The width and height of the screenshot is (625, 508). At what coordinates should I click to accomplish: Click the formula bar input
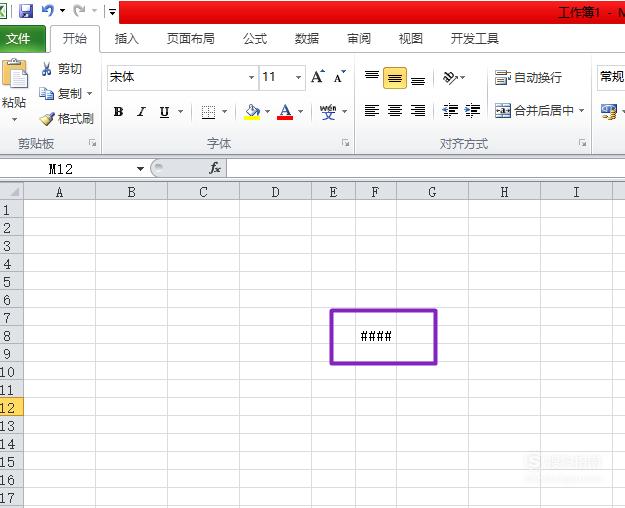click(426, 168)
